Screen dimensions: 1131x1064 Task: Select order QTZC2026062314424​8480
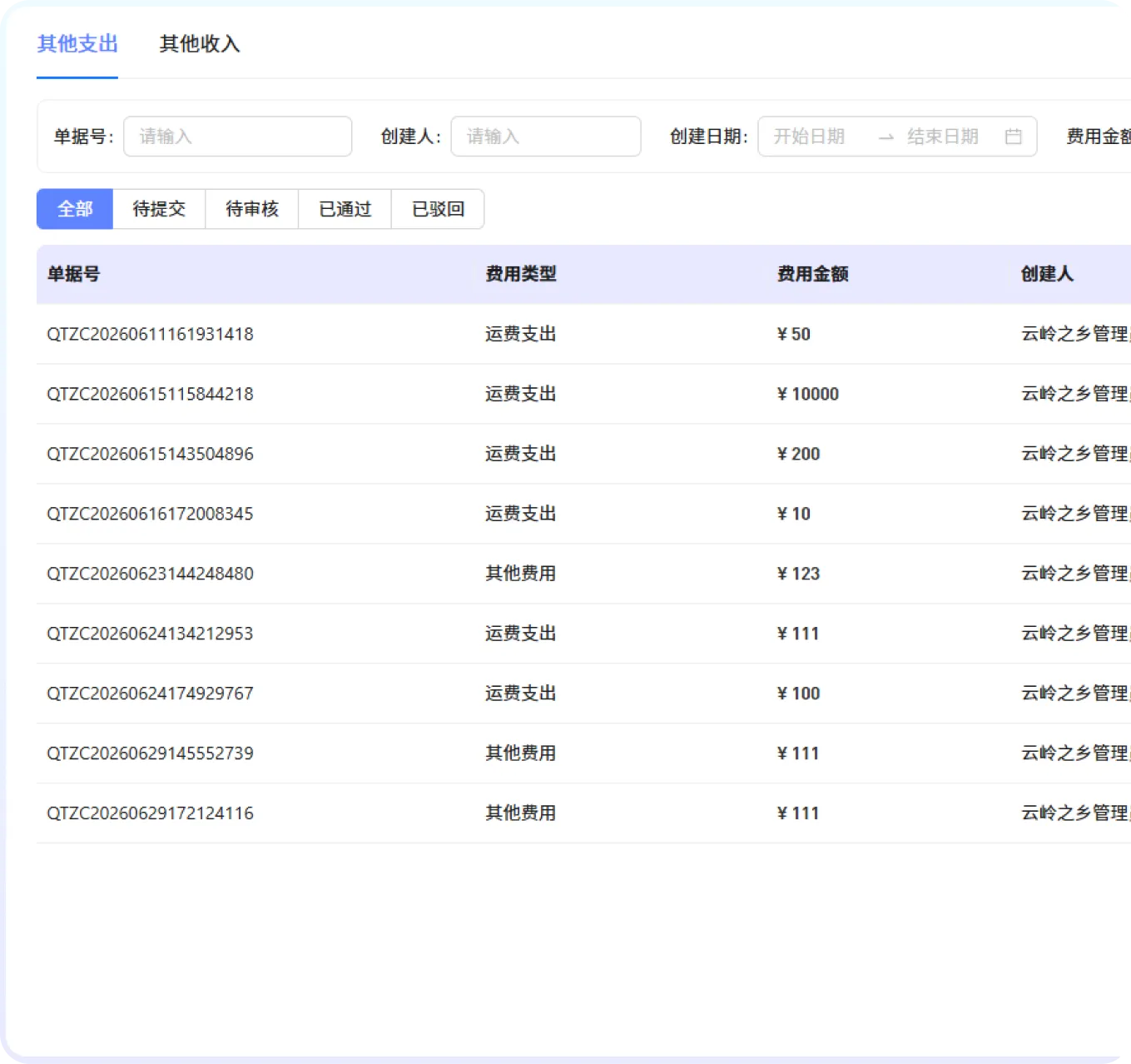(x=150, y=574)
